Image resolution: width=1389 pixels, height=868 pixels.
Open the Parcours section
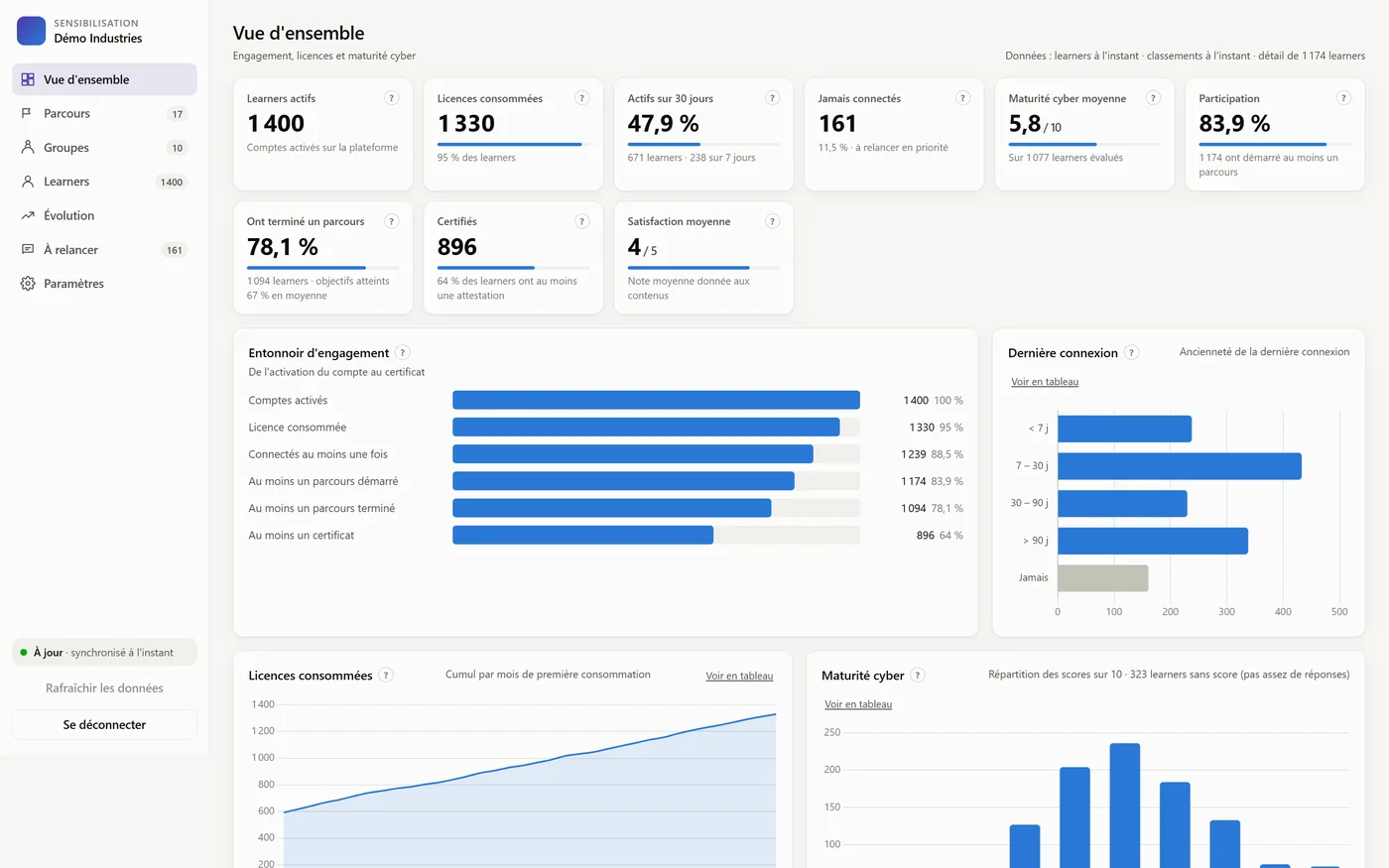click(x=104, y=113)
